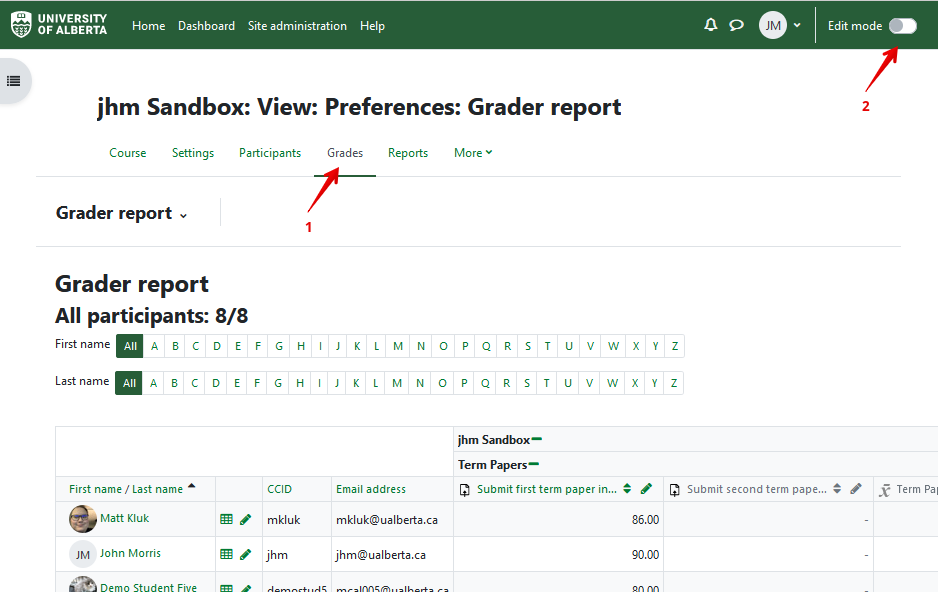Open Matt Kluk's single-user grade table icon
The height and width of the screenshot is (592, 938).
227,520
